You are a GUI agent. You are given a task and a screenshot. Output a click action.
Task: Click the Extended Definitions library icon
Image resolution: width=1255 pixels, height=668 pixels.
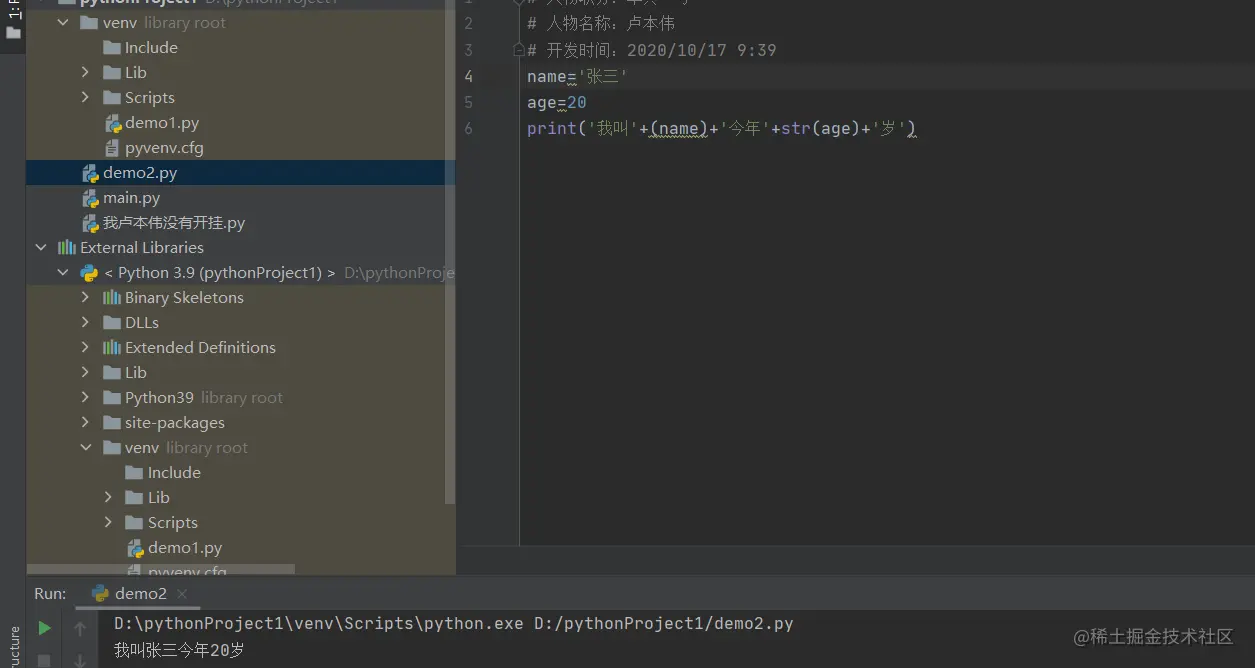[x=112, y=347]
